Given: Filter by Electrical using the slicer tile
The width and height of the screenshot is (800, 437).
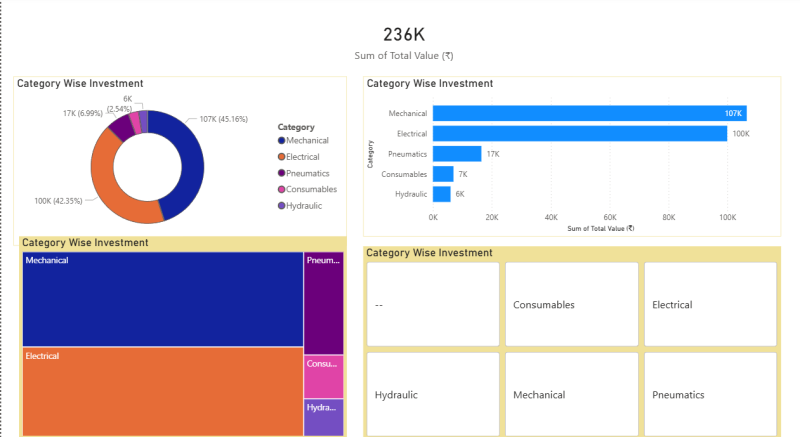Looking at the screenshot, I should (x=710, y=304).
